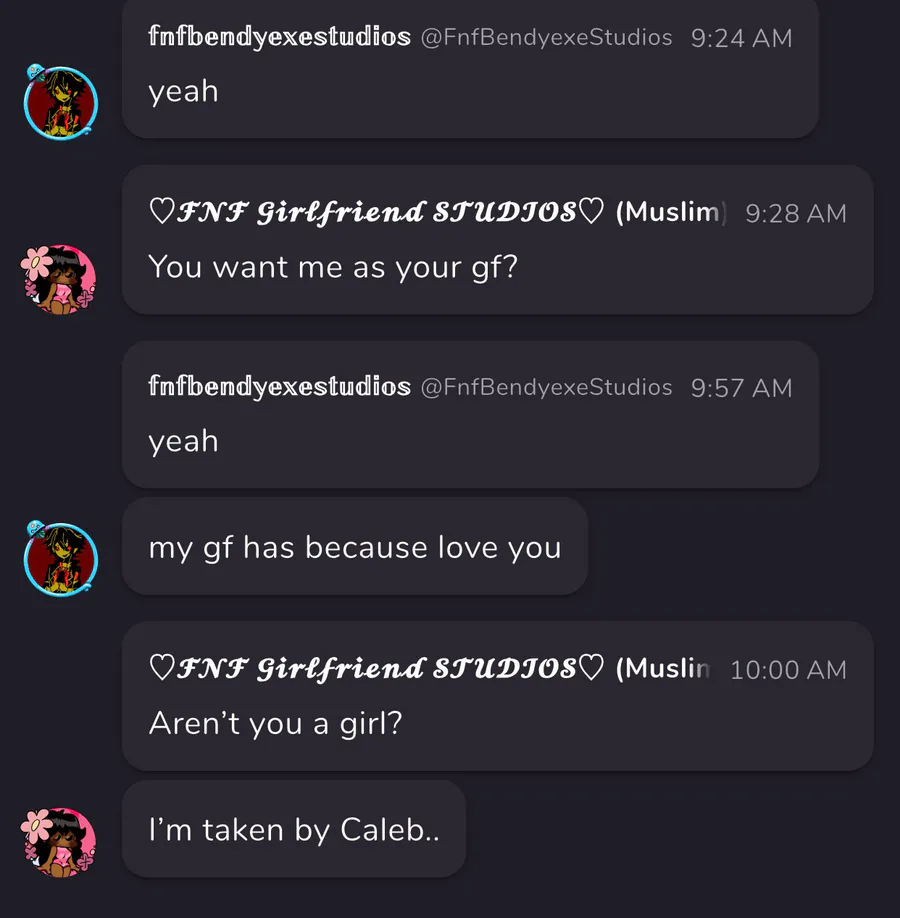Open the FNF Girlfriend STUDIOS name on the 9:28 AM message

pyautogui.click(x=377, y=212)
